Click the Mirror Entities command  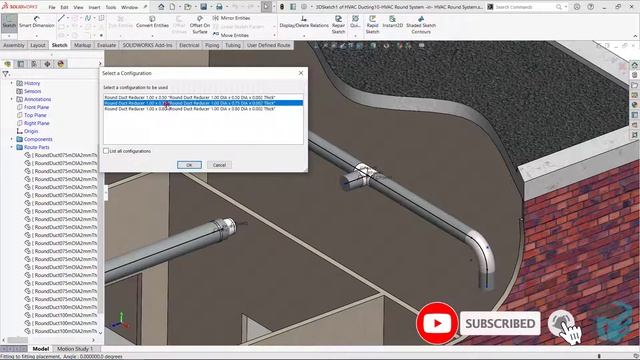point(231,18)
